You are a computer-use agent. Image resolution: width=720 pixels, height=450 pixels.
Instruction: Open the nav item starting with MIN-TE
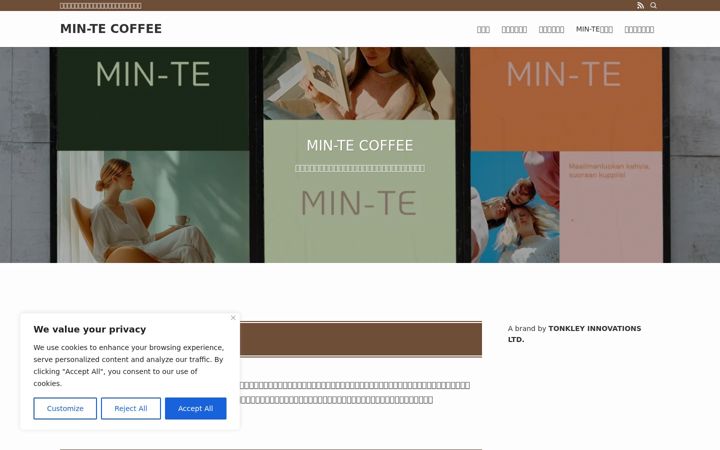pyautogui.click(x=594, y=29)
